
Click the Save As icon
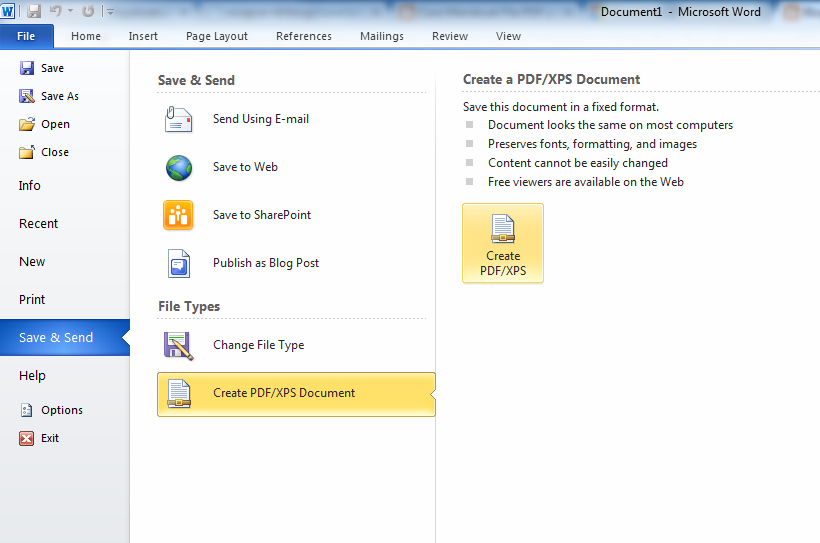coord(27,96)
